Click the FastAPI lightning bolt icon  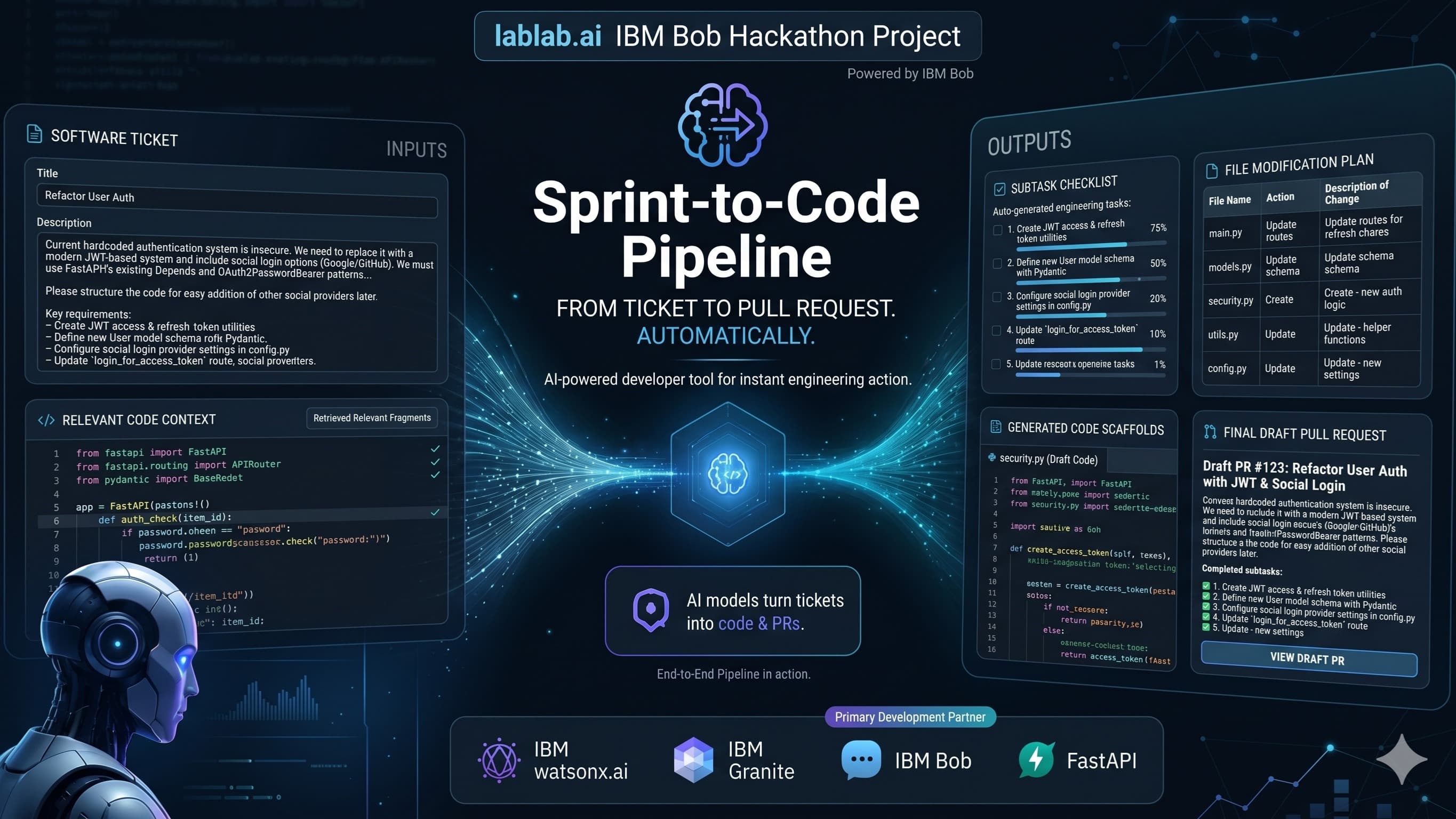(1037, 759)
